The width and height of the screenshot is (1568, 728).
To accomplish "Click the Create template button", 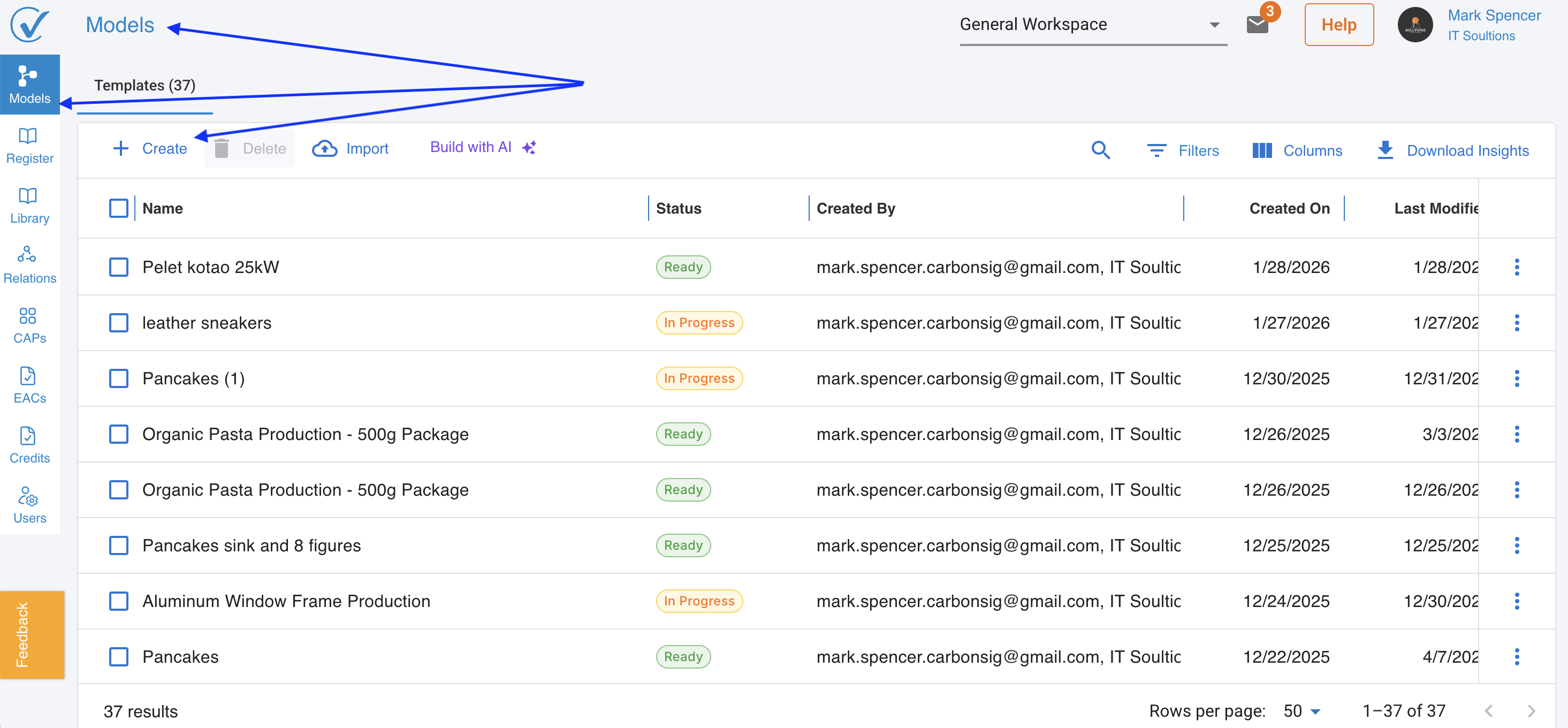I will click(x=150, y=148).
